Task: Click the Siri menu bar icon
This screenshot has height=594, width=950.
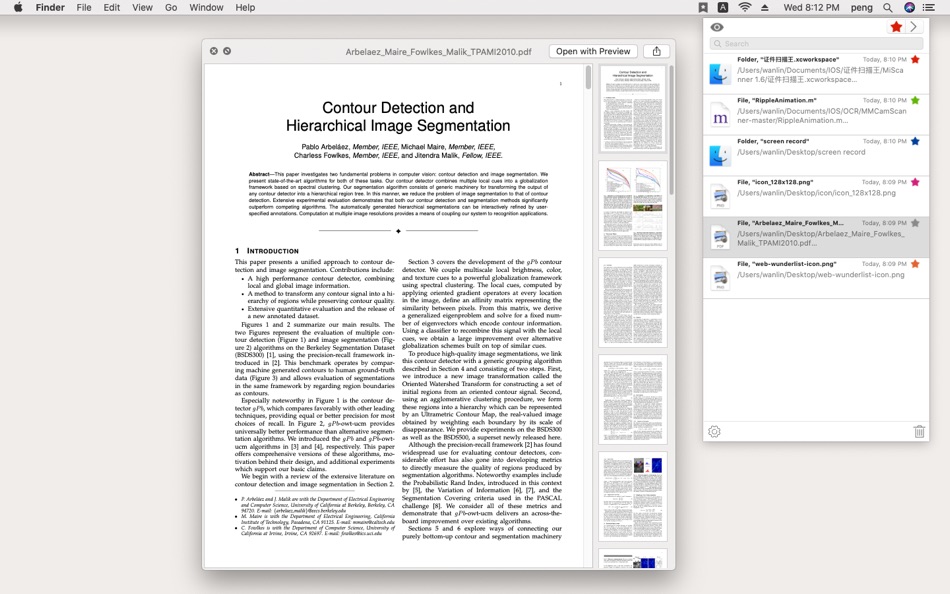Action: (x=909, y=7)
